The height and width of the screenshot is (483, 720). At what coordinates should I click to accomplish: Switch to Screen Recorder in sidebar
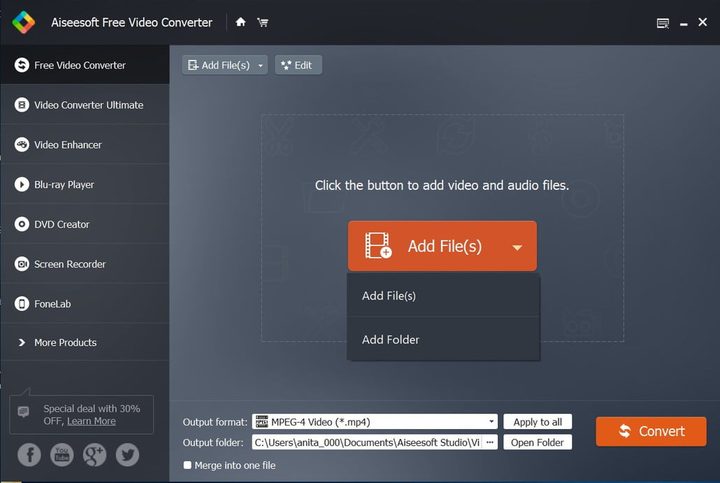coord(84,264)
